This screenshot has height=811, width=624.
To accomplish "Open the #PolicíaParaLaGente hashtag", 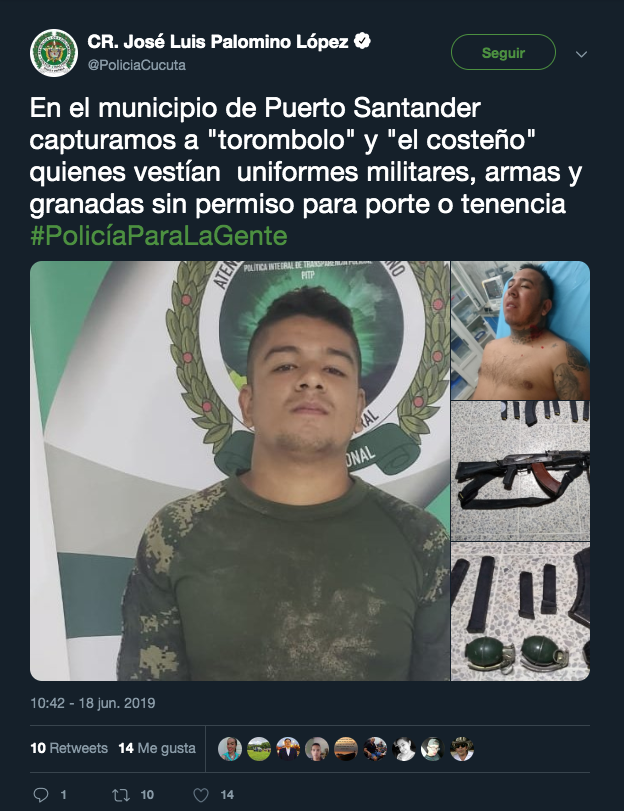I will [159, 236].
